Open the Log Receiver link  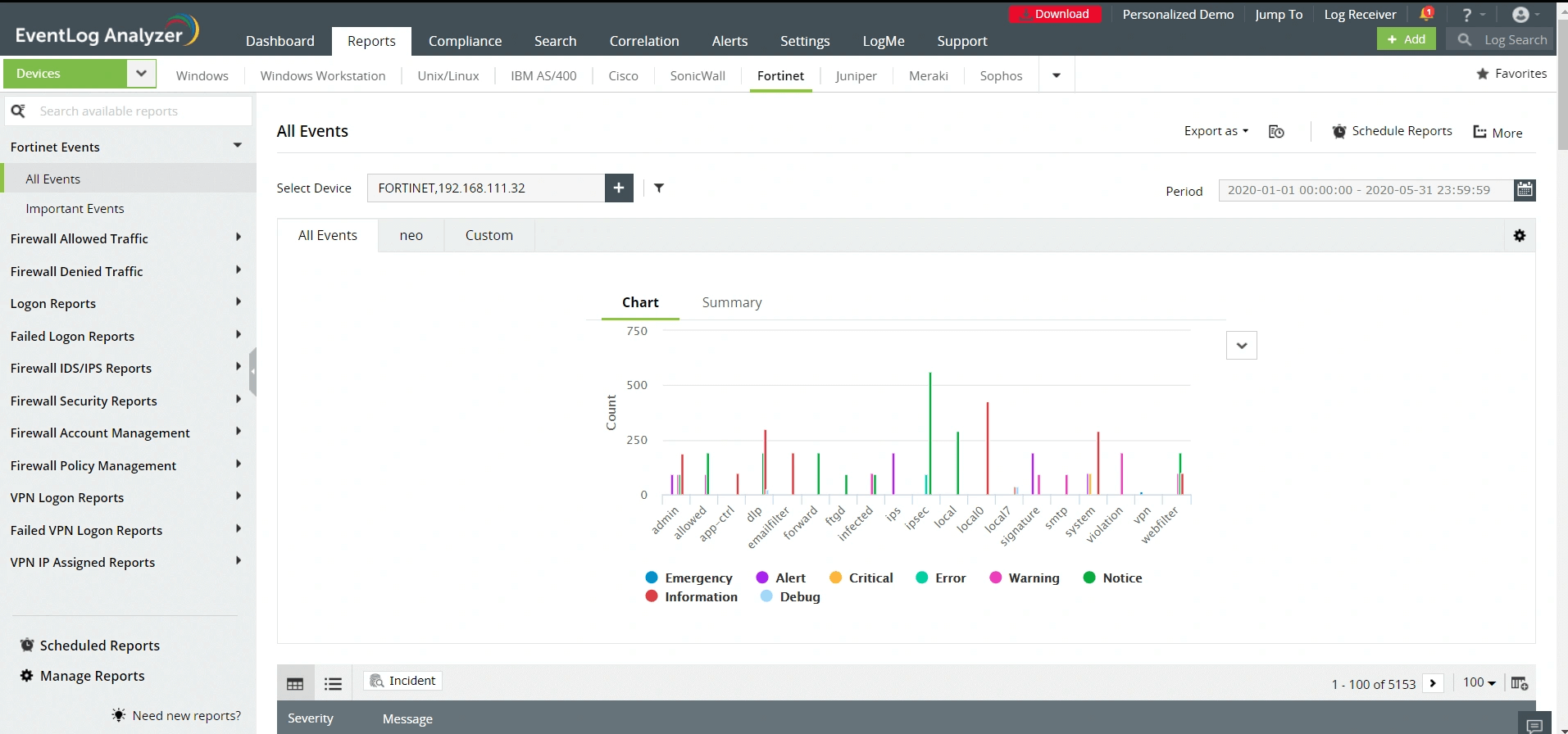[x=1360, y=14]
